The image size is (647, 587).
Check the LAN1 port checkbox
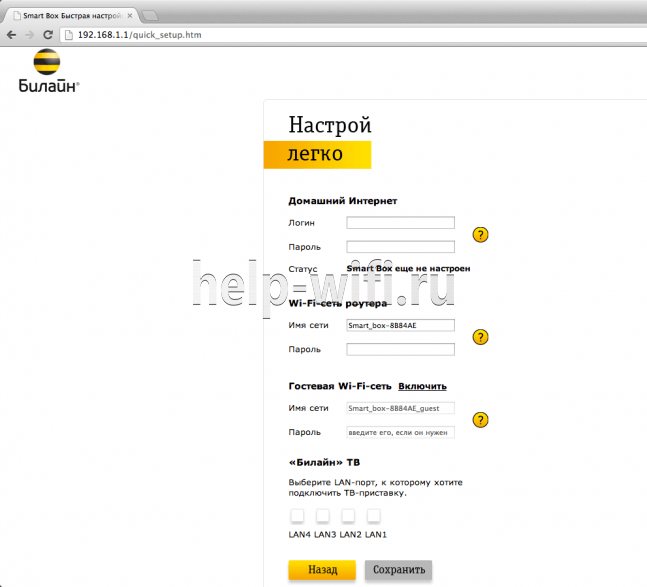point(373,515)
